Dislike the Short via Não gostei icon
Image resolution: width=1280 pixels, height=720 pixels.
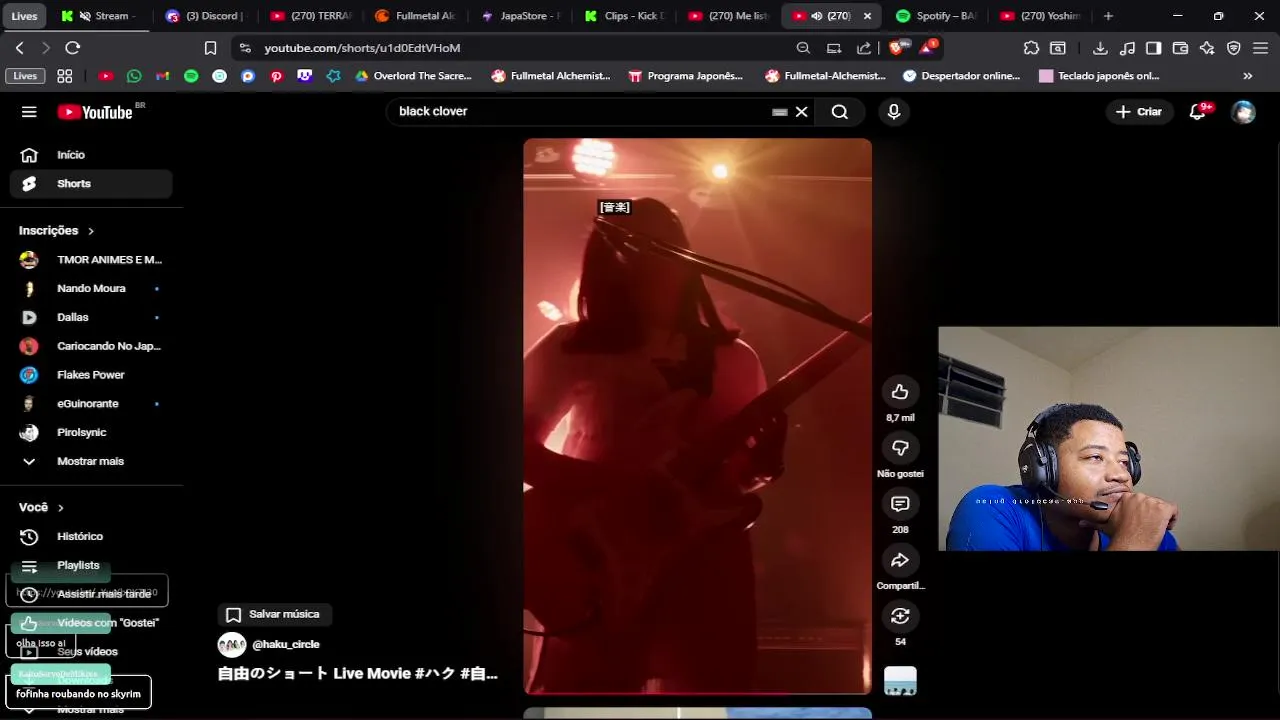point(900,448)
